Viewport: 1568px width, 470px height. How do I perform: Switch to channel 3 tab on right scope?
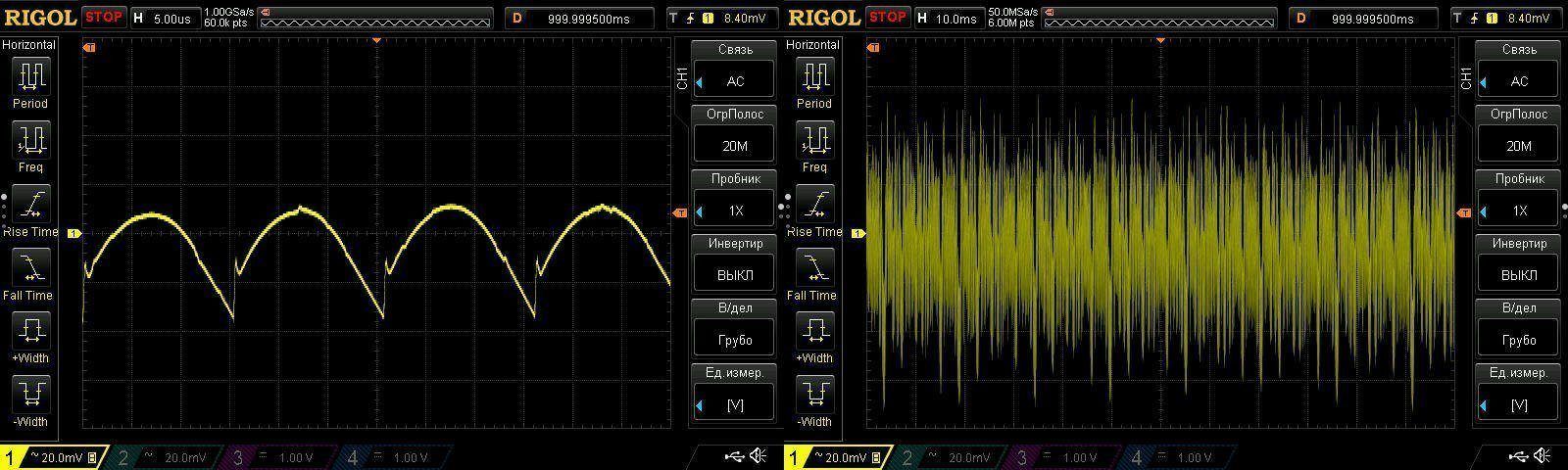click(1062, 457)
